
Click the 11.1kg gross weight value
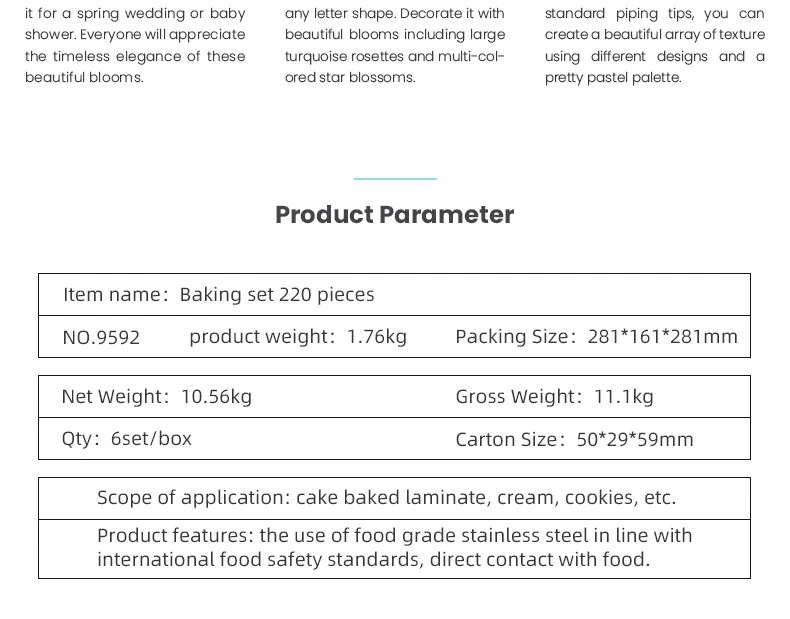(624, 397)
